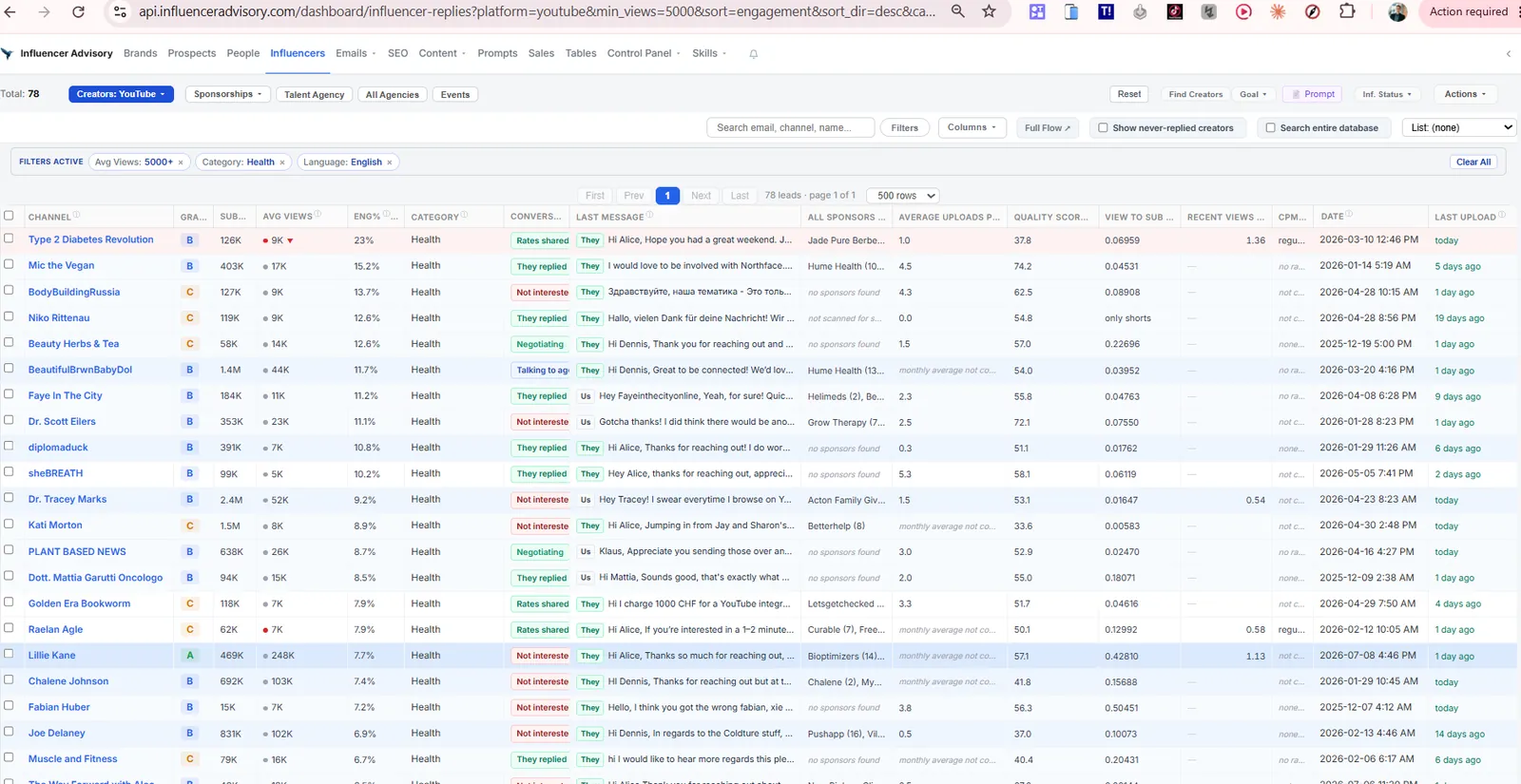Open the compass extension icon
1521x784 pixels.
tap(1313, 11)
